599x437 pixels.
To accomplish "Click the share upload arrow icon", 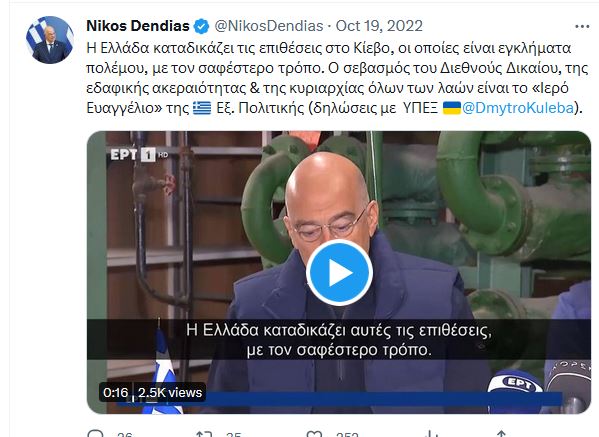I will pos(501,434).
